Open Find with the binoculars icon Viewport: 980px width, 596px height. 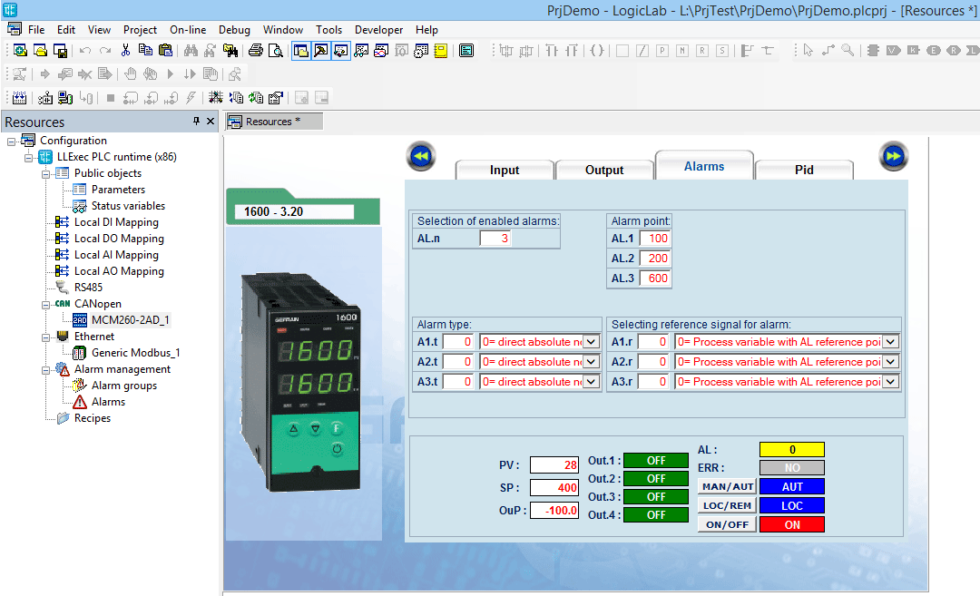[190, 51]
